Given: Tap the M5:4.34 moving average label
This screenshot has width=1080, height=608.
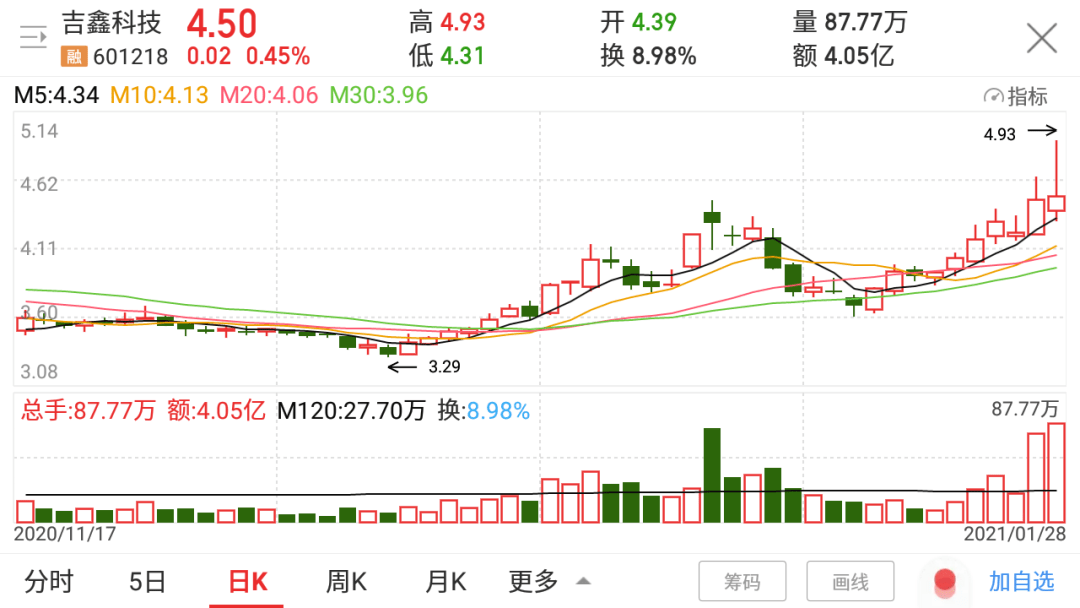Looking at the screenshot, I should pyautogui.click(x=56, y=95).
